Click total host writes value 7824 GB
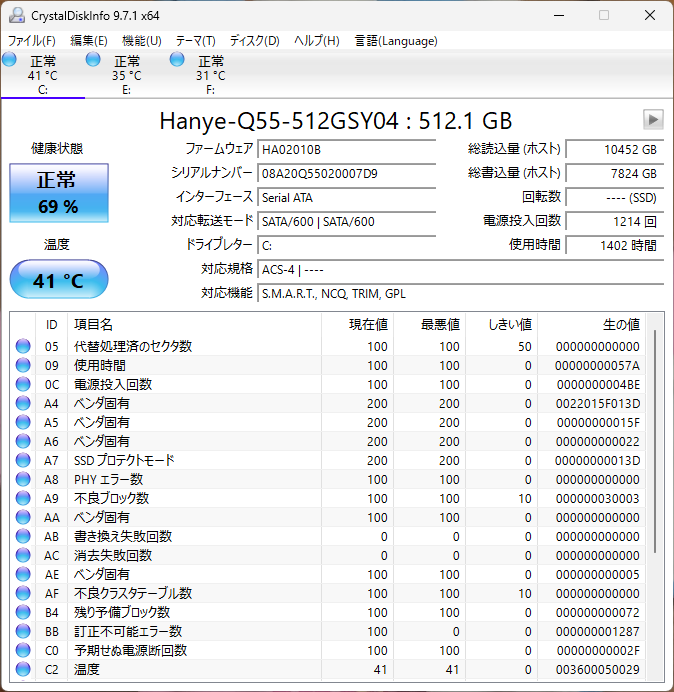Viewport: 674px width, 692px height. 614,173
